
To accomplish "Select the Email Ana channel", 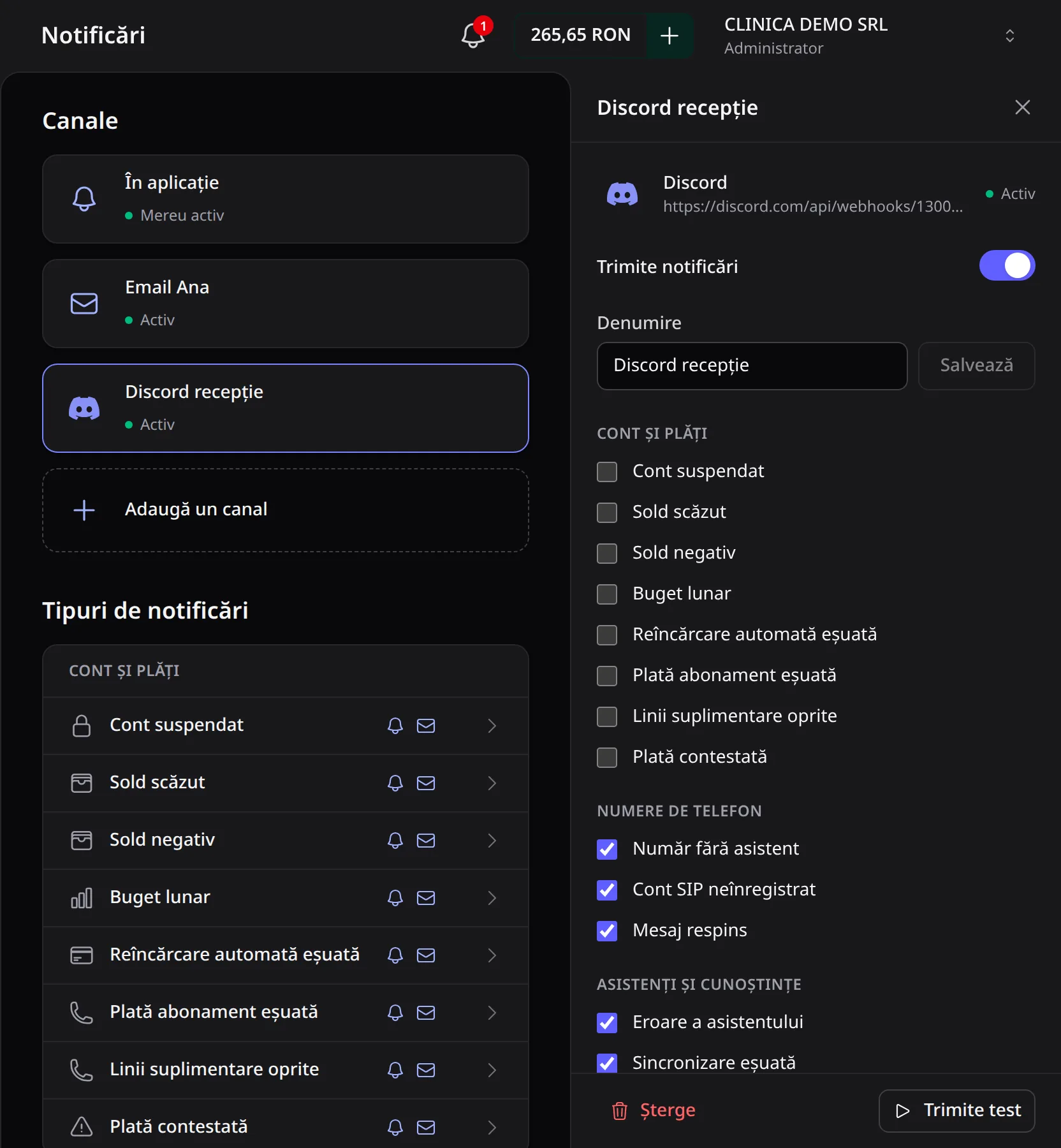I will 286,304.
